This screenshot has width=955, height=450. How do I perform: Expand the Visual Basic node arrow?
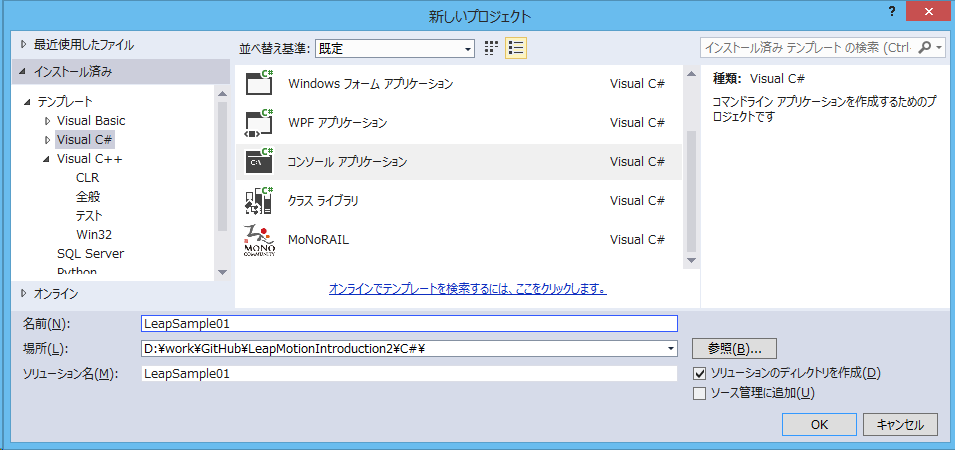point(47,121)
